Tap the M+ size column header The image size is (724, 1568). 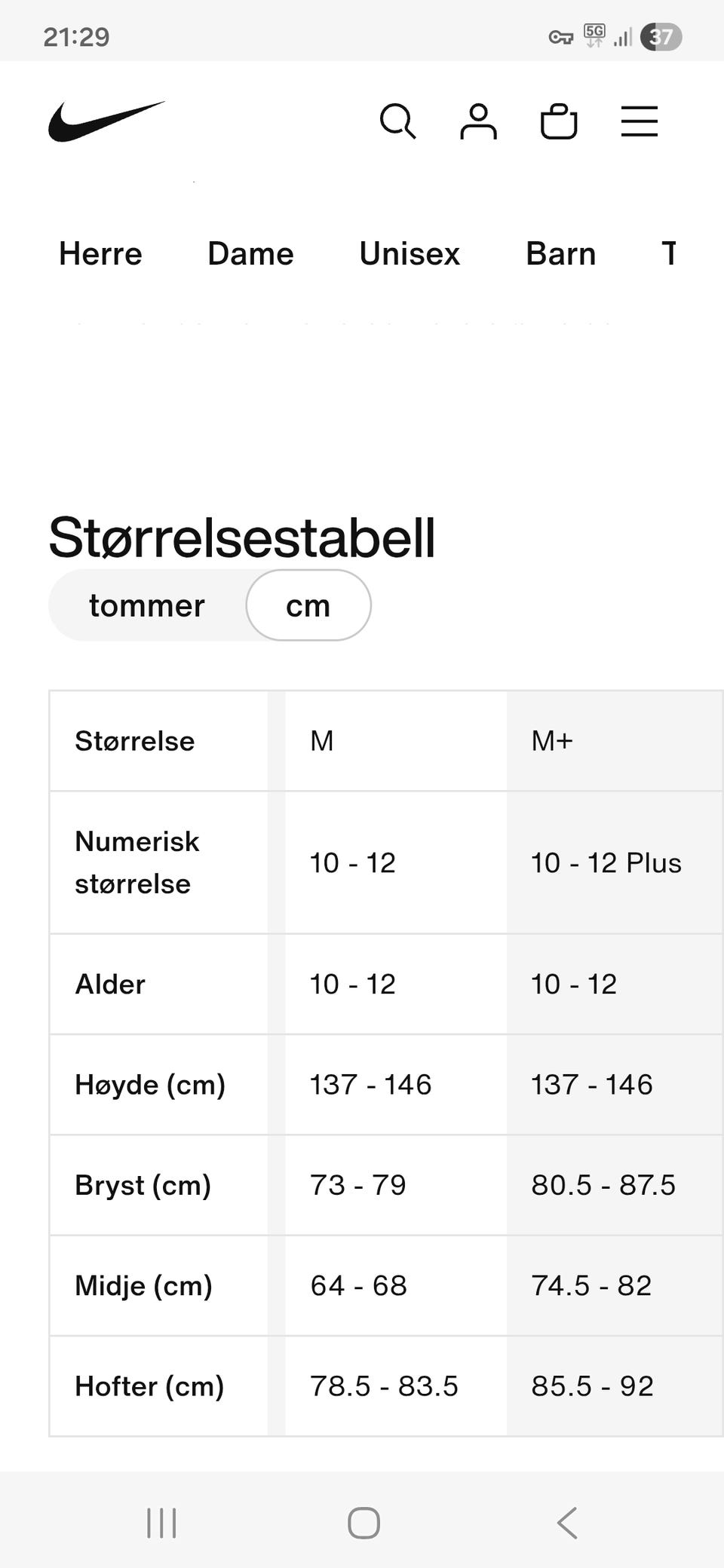click(552, 741)
